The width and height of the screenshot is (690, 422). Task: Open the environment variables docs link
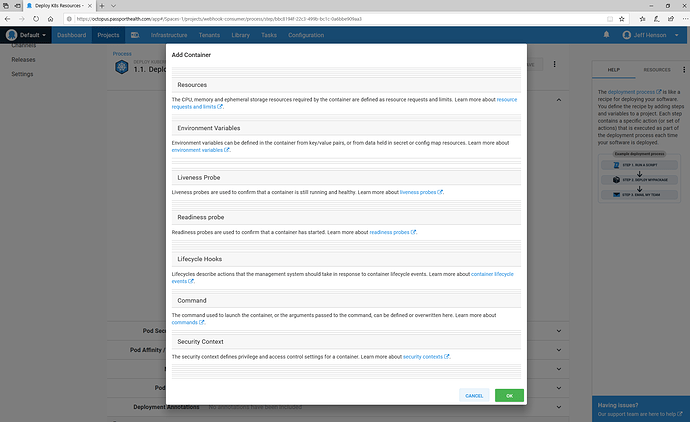click(200, 150)
